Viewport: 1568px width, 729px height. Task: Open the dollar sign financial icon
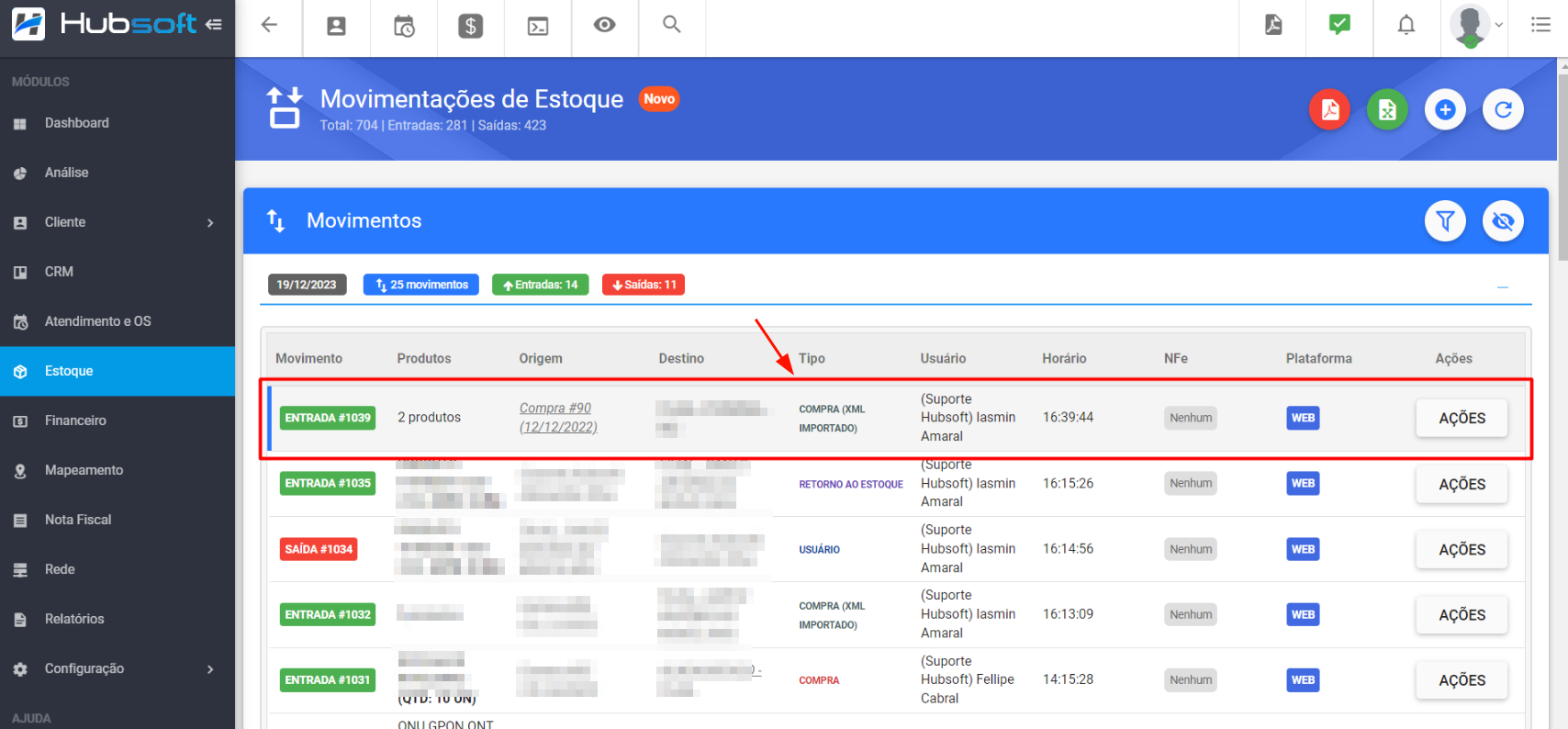[471, 26]
